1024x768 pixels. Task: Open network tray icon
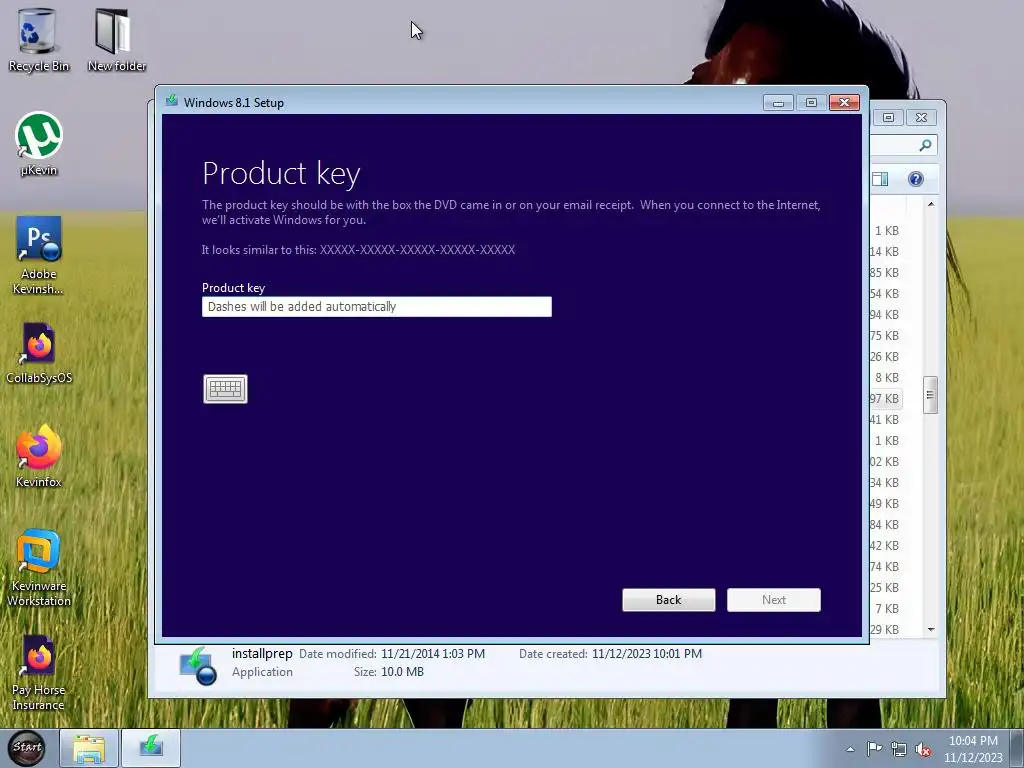tap(899, 750)
